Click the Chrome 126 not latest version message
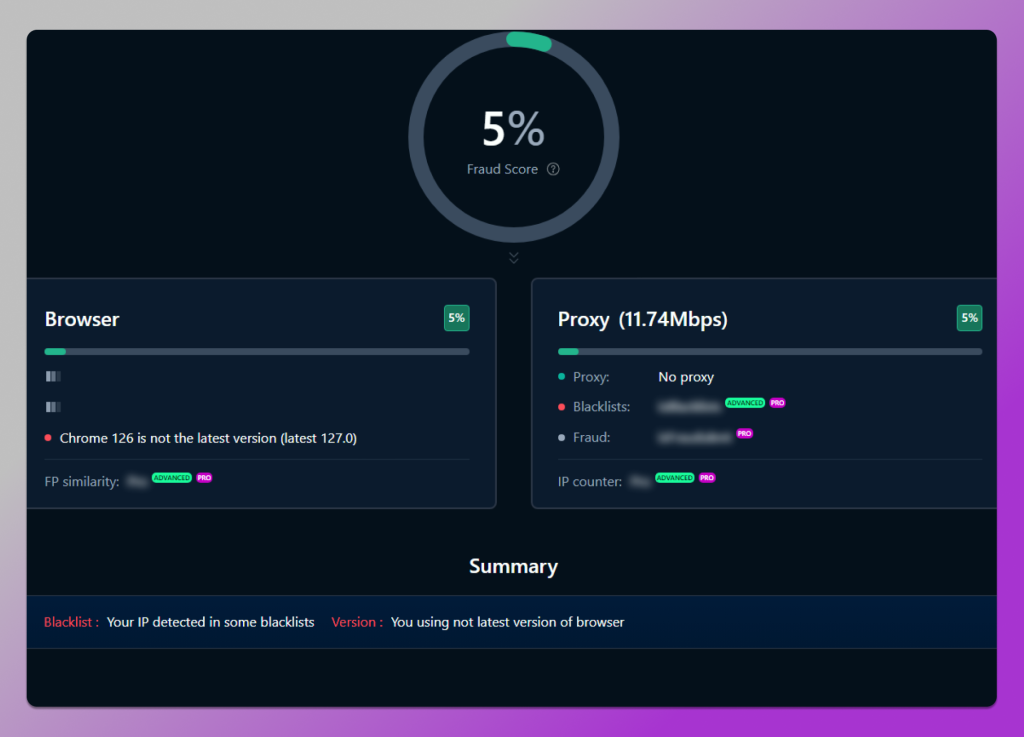Viewport: 1024px width, 737px height. point(208,438)
